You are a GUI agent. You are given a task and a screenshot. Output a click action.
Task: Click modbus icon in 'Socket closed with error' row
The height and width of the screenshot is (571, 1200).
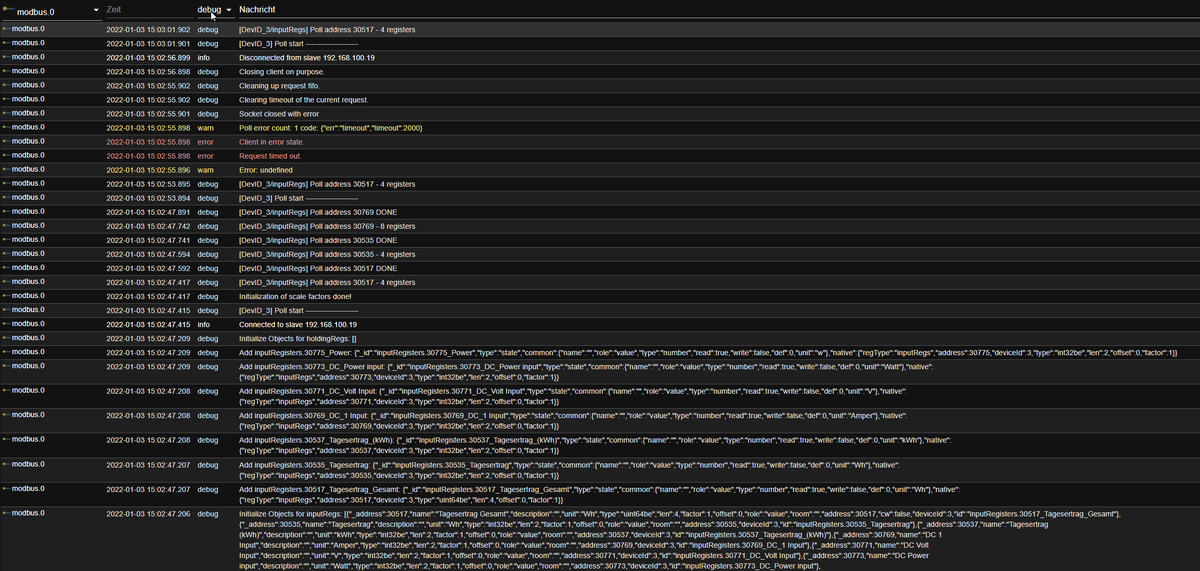(8, 113)
